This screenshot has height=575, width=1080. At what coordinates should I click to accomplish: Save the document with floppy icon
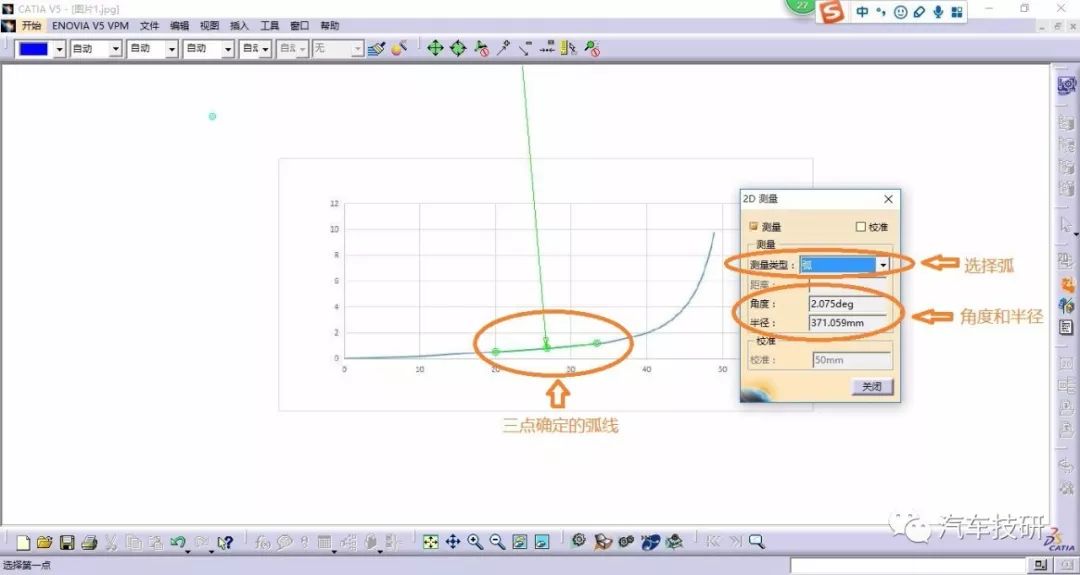(x=67, y=543)
